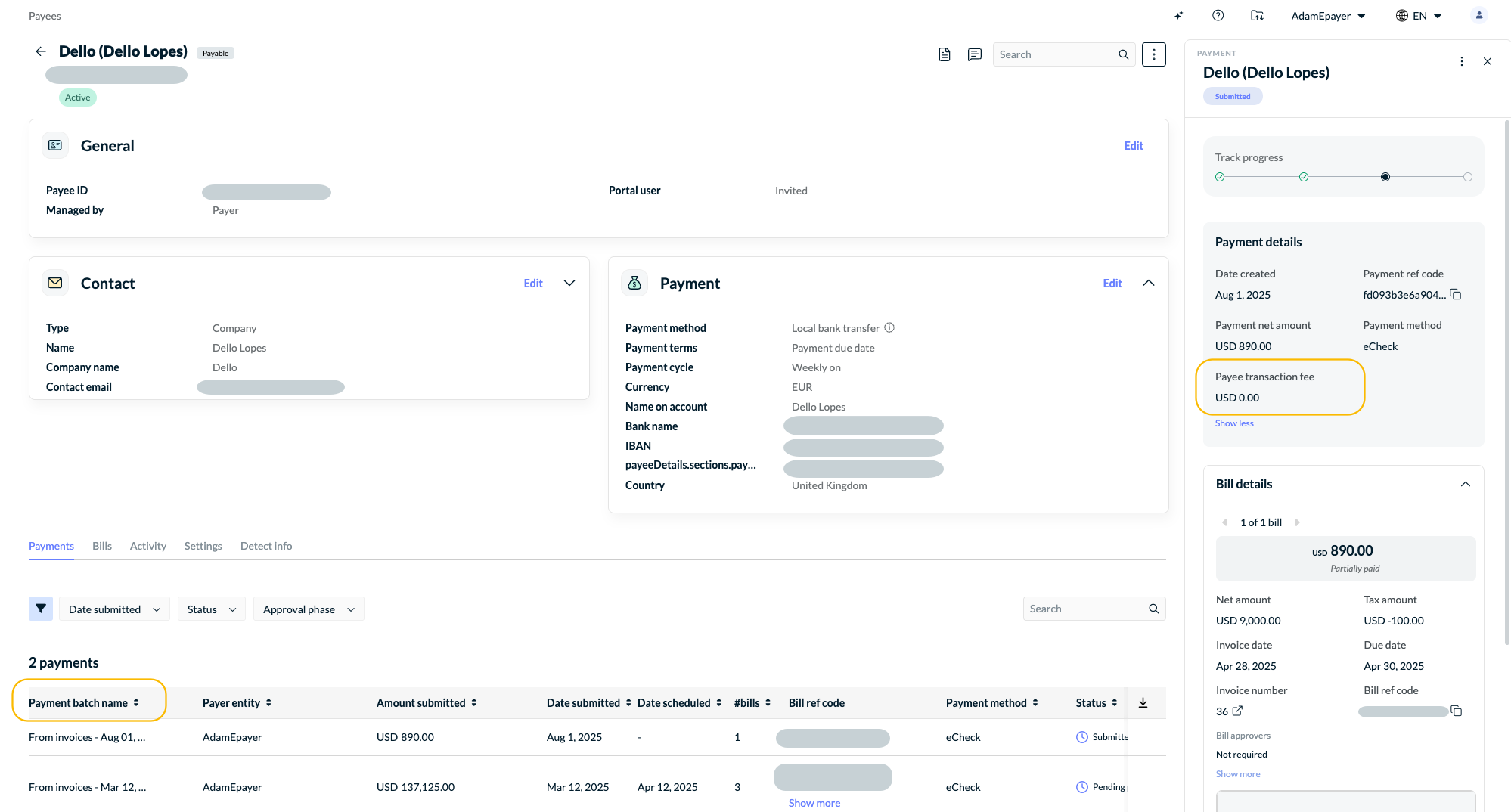Toggle the payments filter funnel button
This screenshot has width=1511, height=812.
click(41, 609)
